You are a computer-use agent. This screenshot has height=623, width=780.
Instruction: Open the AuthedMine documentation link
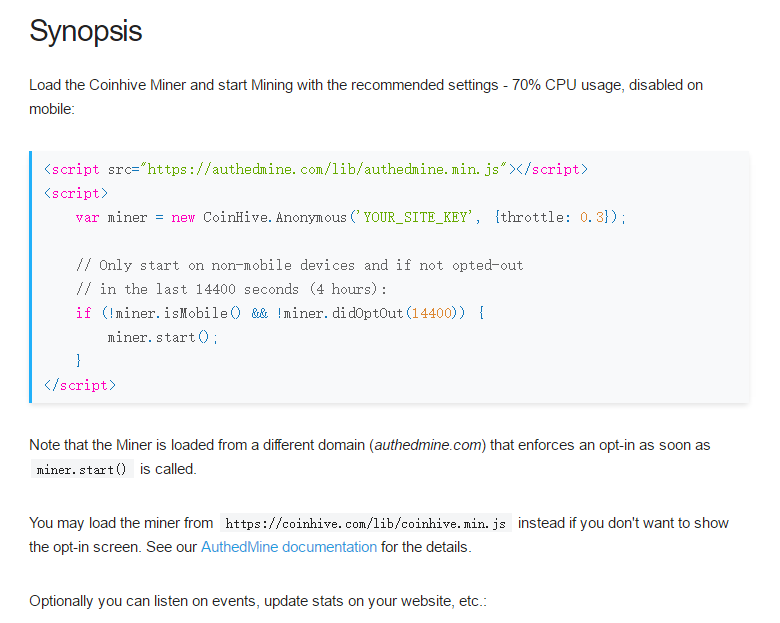[x=289, y=547]
